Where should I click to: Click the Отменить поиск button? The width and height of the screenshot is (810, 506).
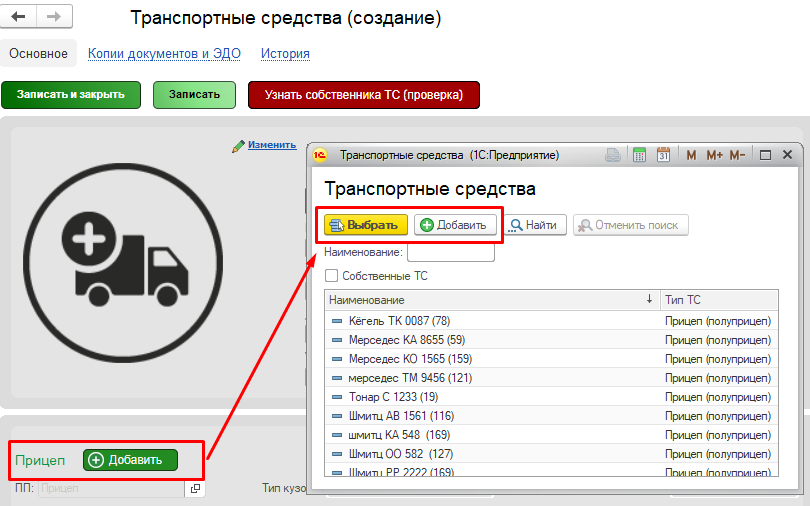pyautogui.click(x=630, y=225)
